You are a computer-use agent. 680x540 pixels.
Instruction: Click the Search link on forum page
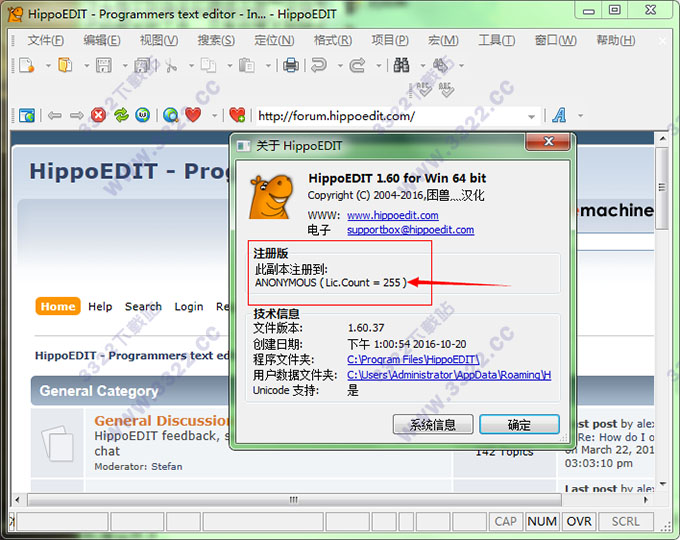[x=143, y=307]
